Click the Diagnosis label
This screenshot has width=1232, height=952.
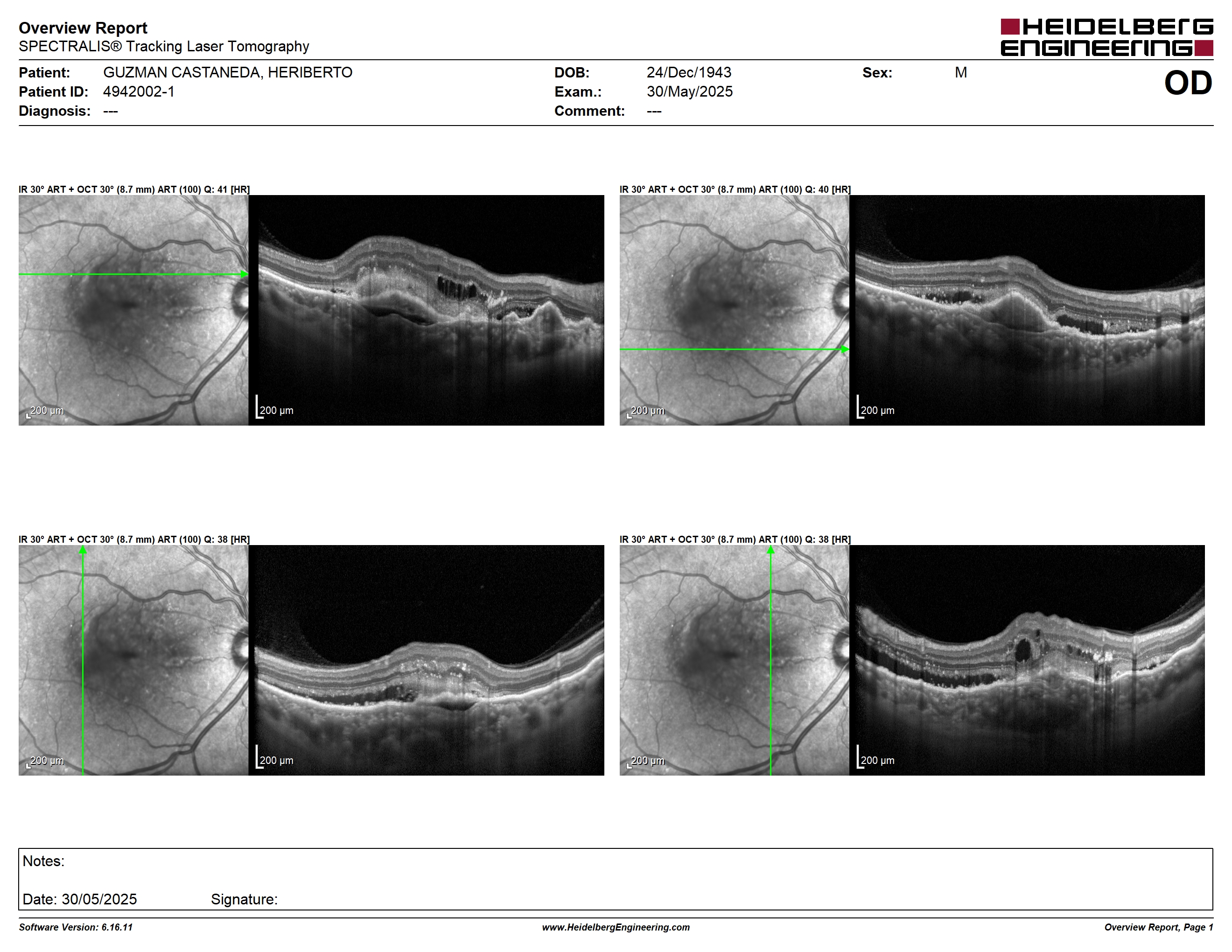(55, 111)
